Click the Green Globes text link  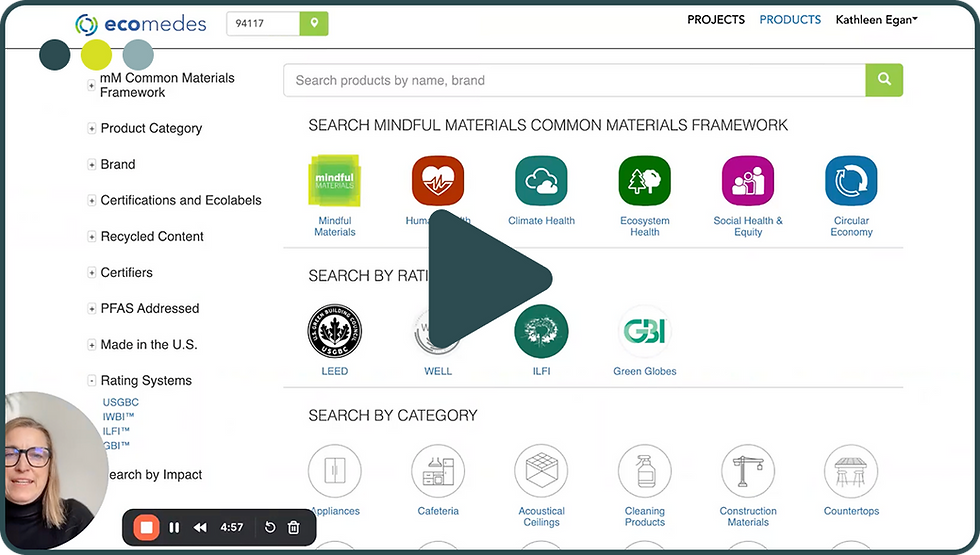[x=644, y=371]
